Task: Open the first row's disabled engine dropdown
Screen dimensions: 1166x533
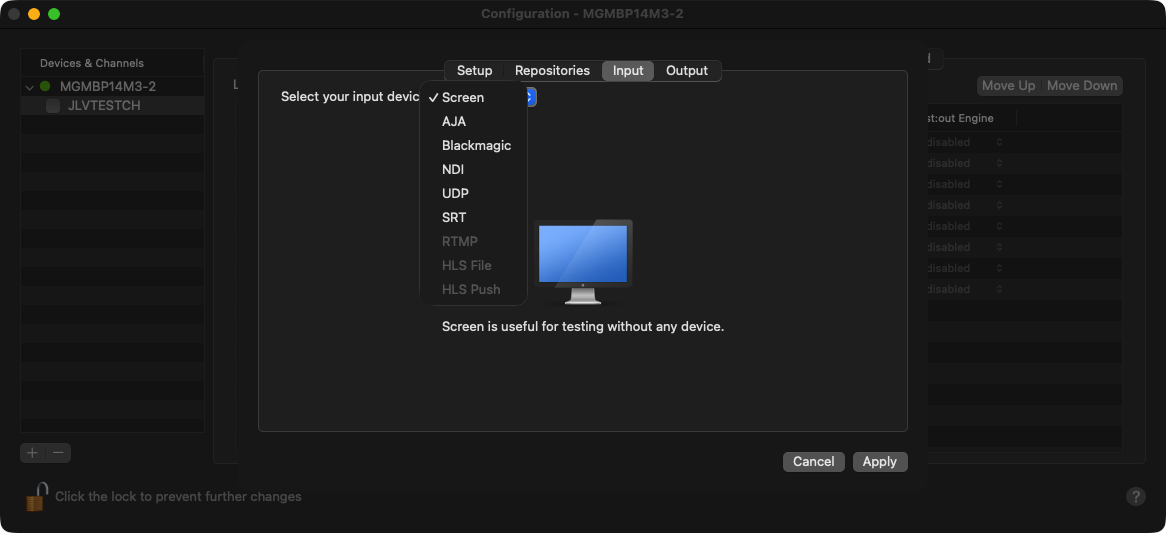Action: pyautogui.click(x=997, y=142)
